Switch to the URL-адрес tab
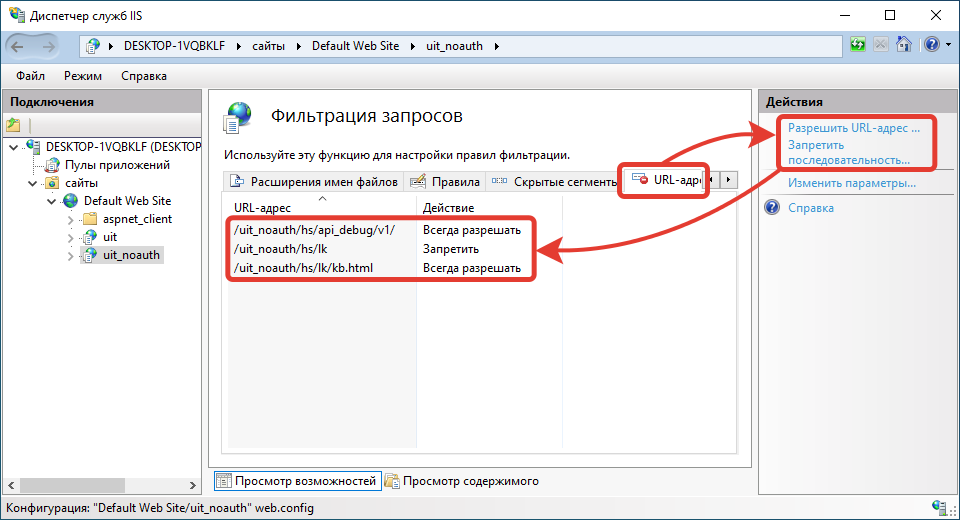960x520 pixels. (x=666, y=179)
